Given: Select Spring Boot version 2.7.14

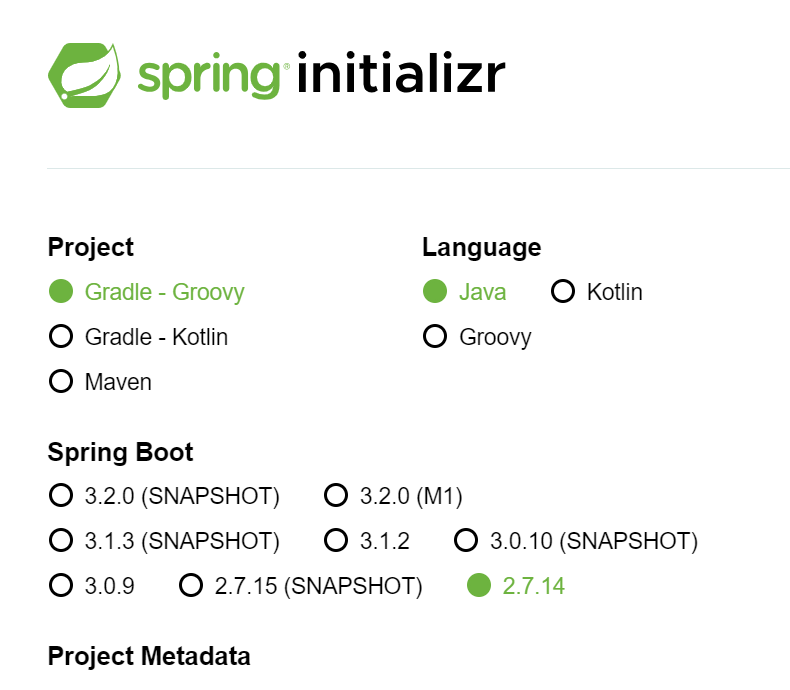Looking at the screenshot, I should pos(480,585).
